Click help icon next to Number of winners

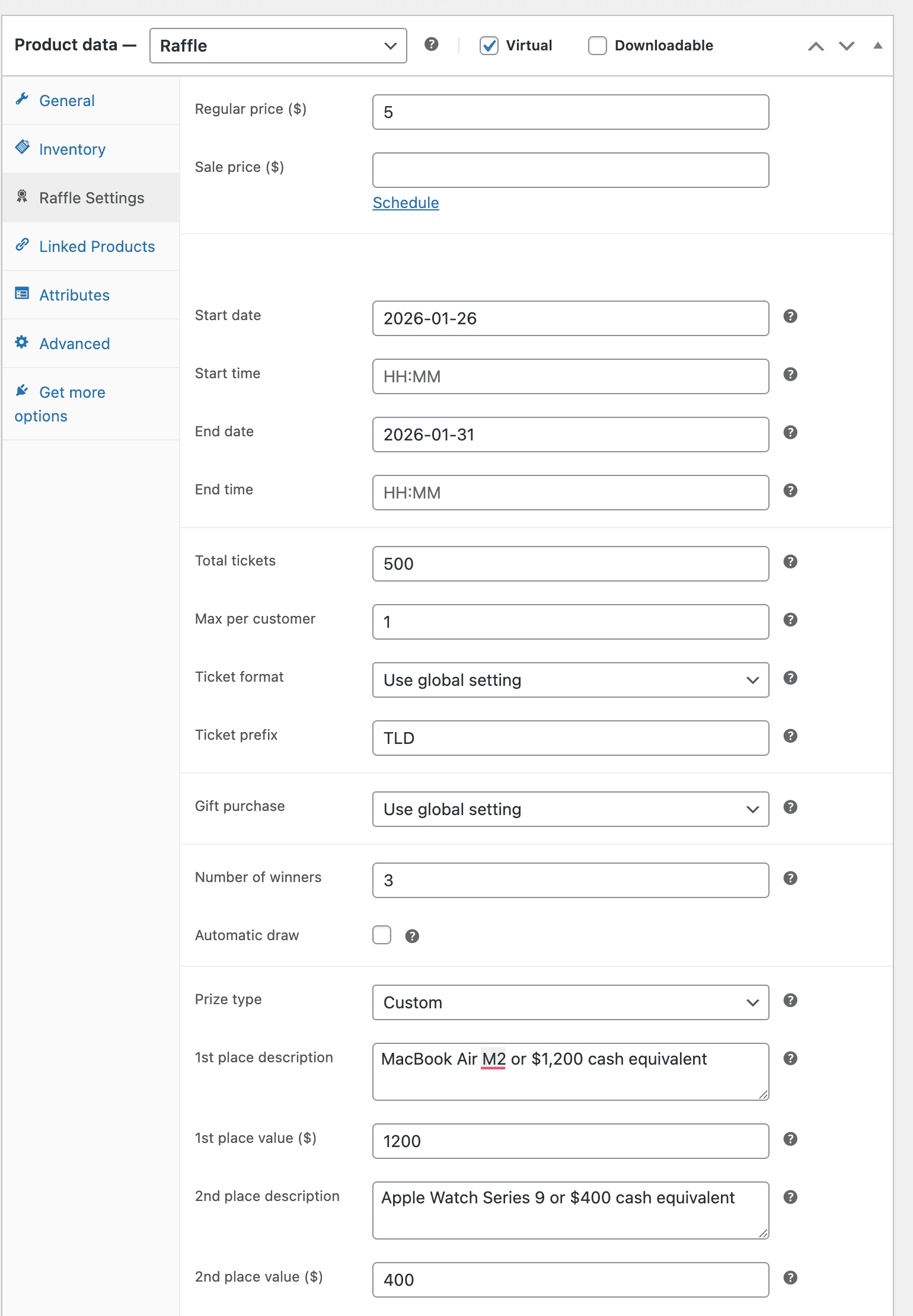pos(790,879)
